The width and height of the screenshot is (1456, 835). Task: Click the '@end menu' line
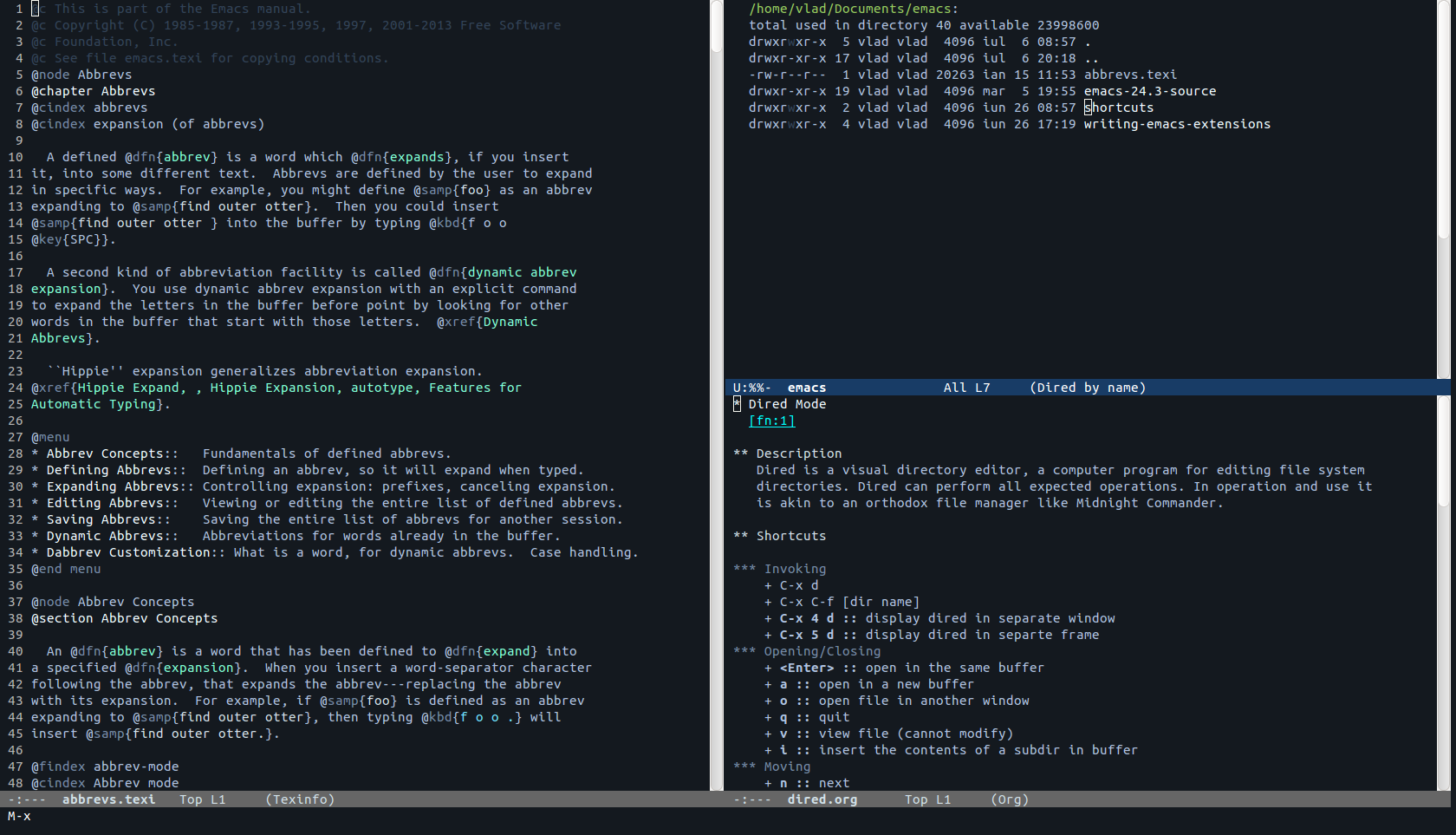[x=66, y=569]
